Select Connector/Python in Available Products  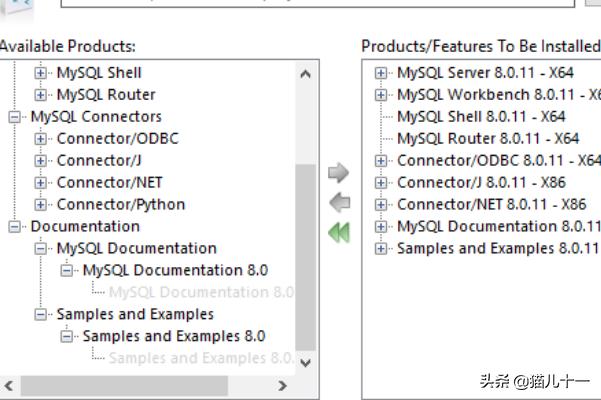click(x=121, y=205)
